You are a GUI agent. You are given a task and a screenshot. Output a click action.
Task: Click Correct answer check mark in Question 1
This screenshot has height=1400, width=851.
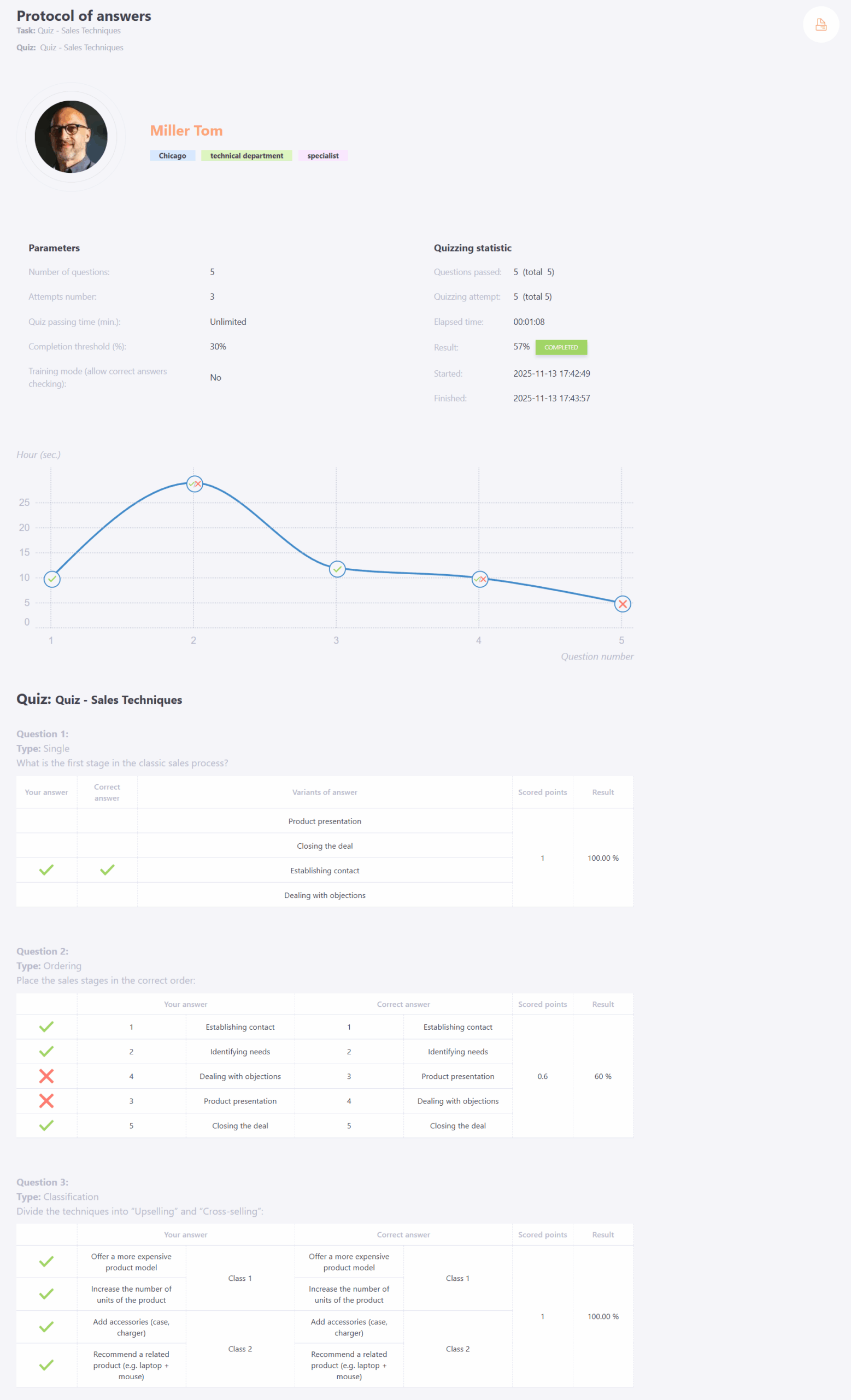(107, 870)
